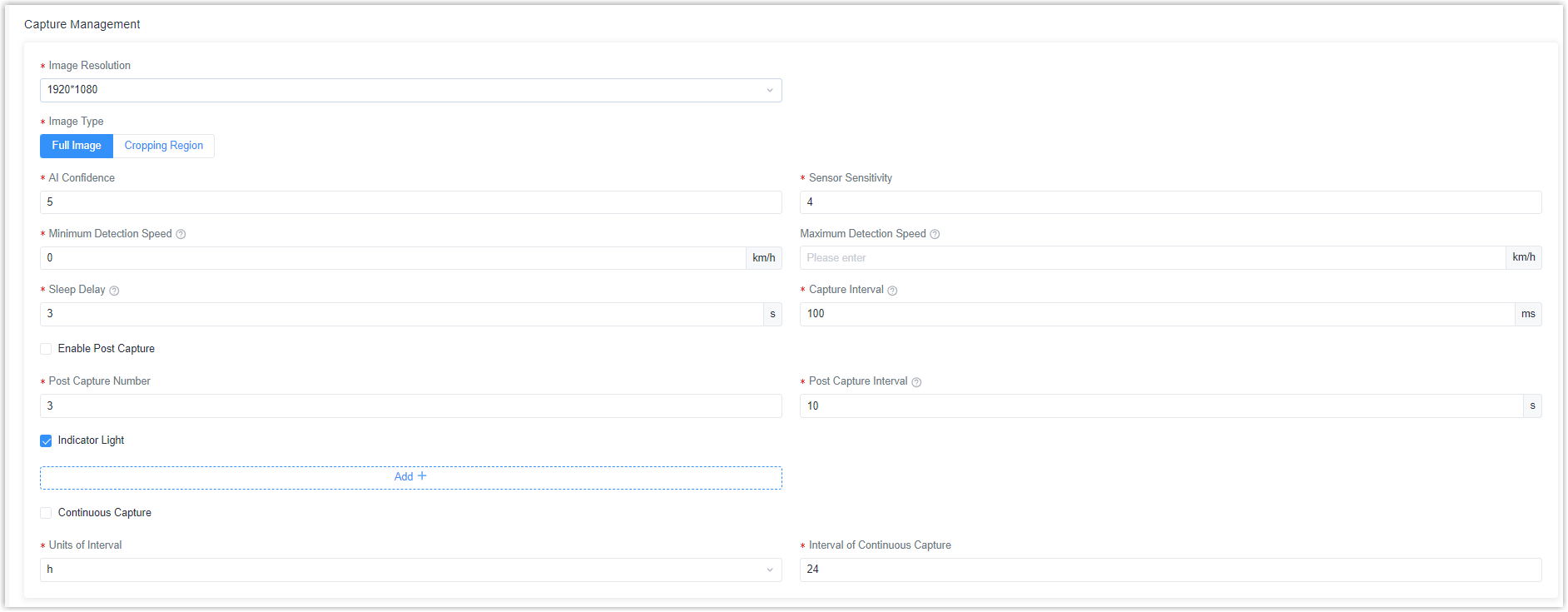Screen dimensions: 1568x612
Task: Enable the Continuous Capture checkbox
Action: pyautogui.click(x=46, y=513)
